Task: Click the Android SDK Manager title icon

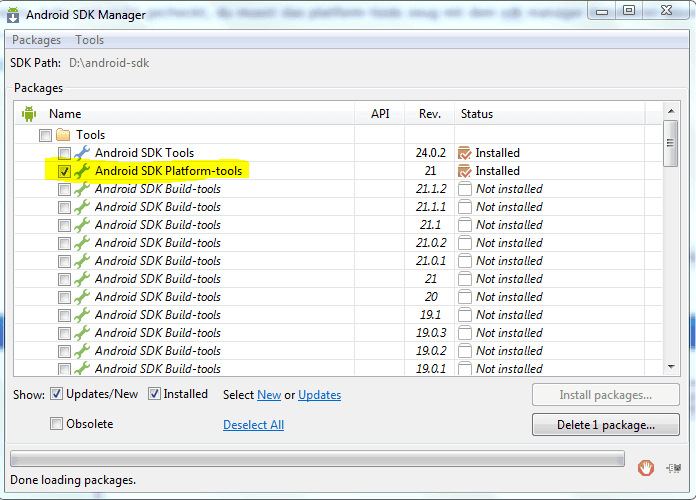Action: pos(13,15)
